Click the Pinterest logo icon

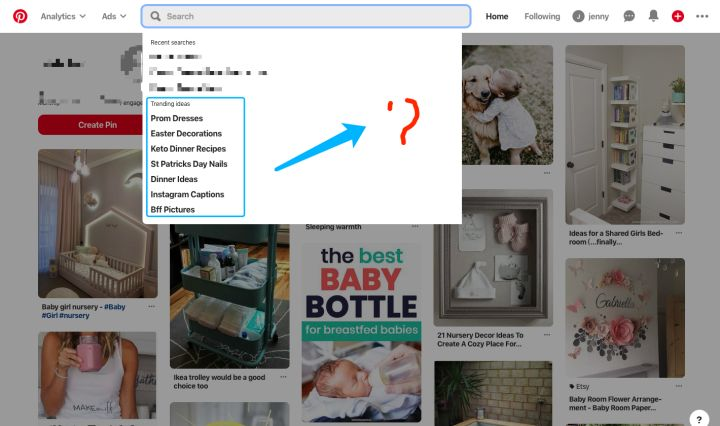click(x=20, y=16)
